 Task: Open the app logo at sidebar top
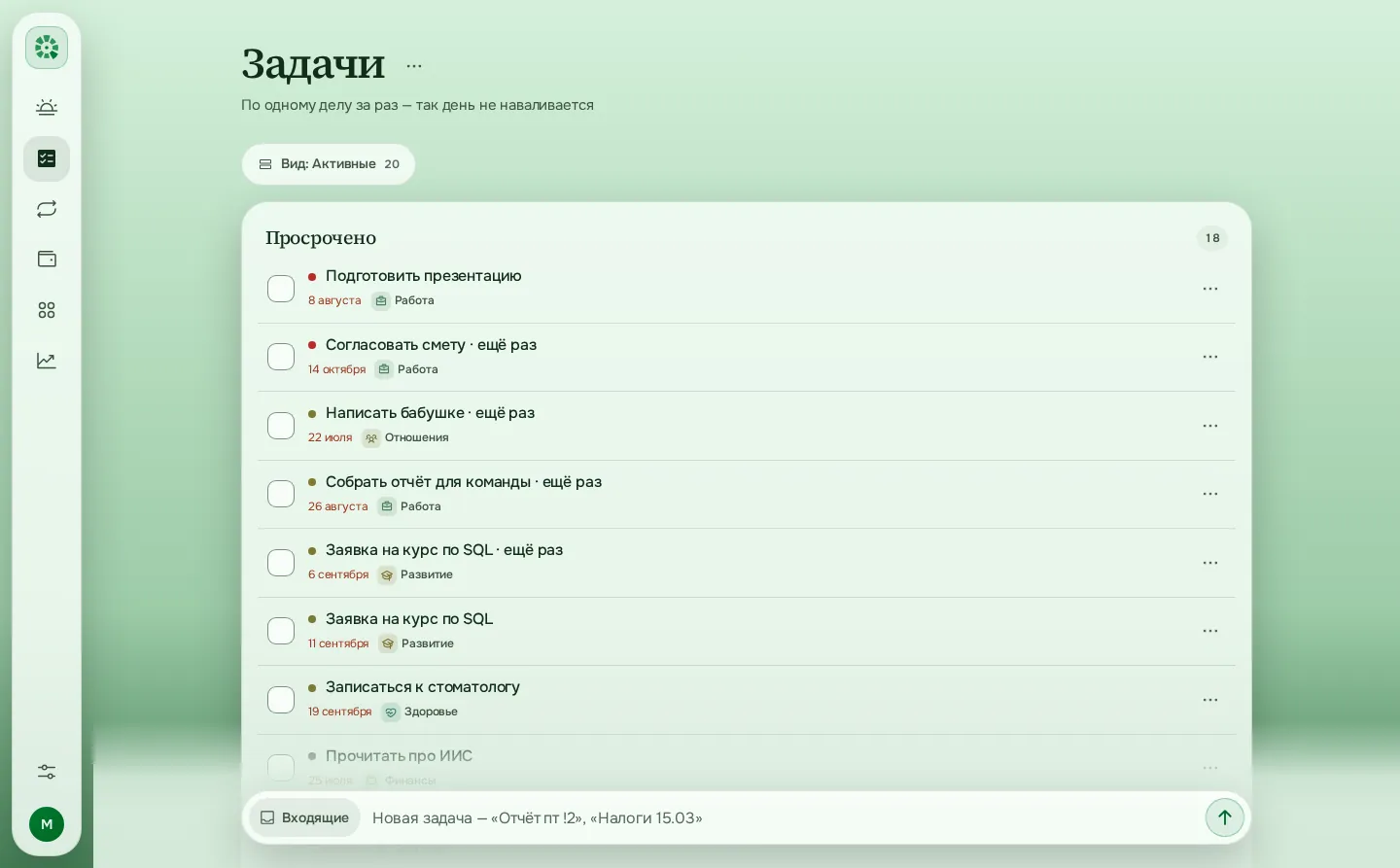coord(47,48)
